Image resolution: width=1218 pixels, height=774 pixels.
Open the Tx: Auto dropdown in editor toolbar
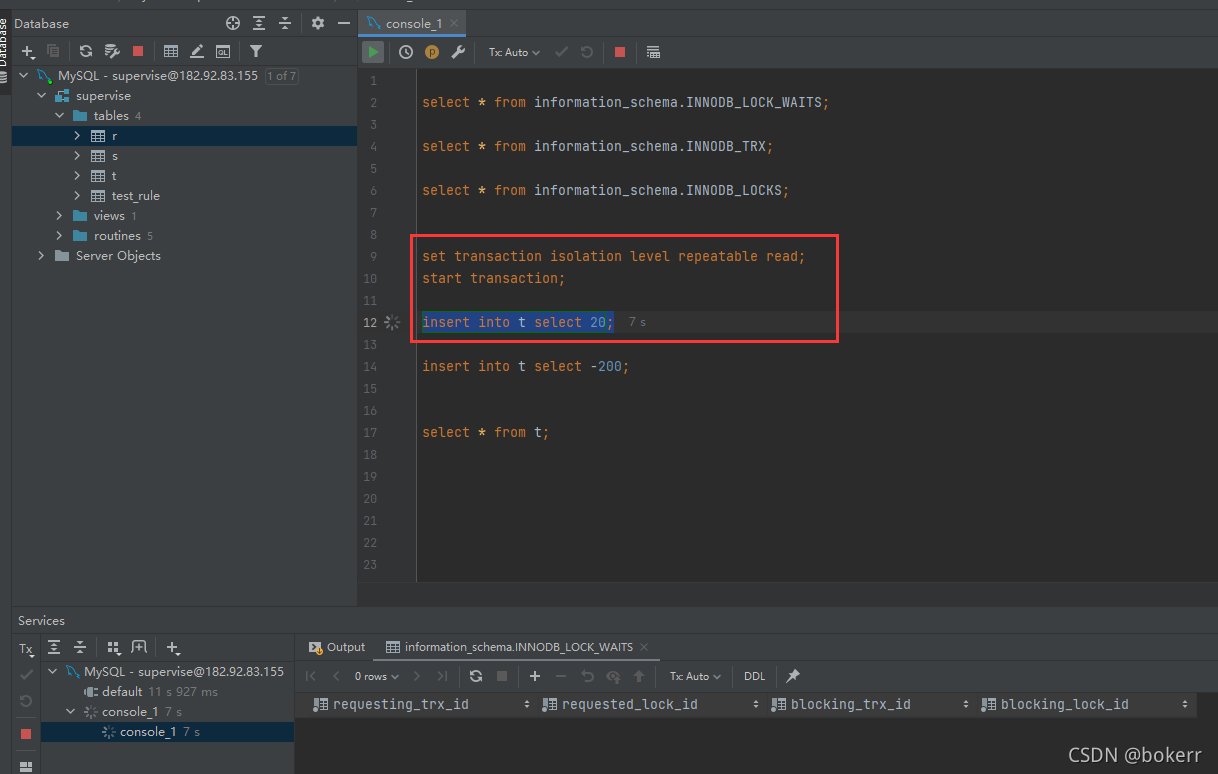pos(514,52)
